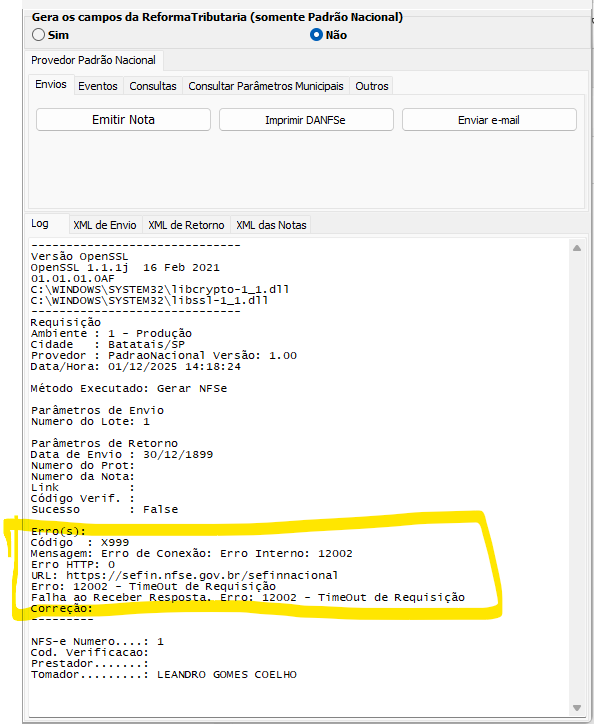This screenshot has height=724, width=594.
Task: Click 'Numero do Lote: 1' line
Action: 90,422
